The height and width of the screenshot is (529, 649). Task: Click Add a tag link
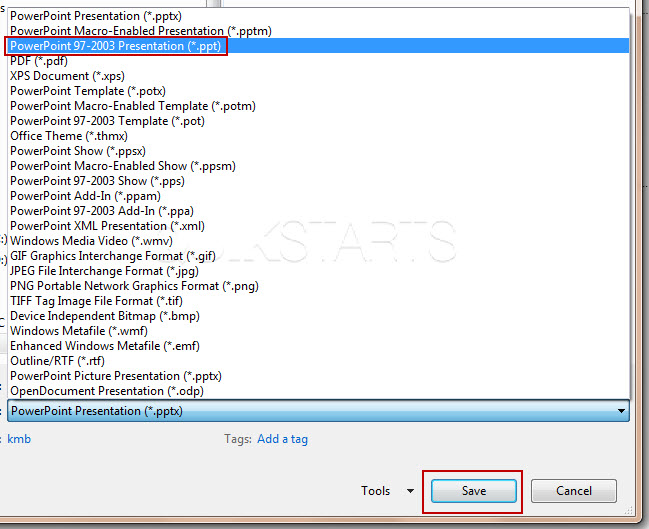pyautogui.click(x=282, y=439)
